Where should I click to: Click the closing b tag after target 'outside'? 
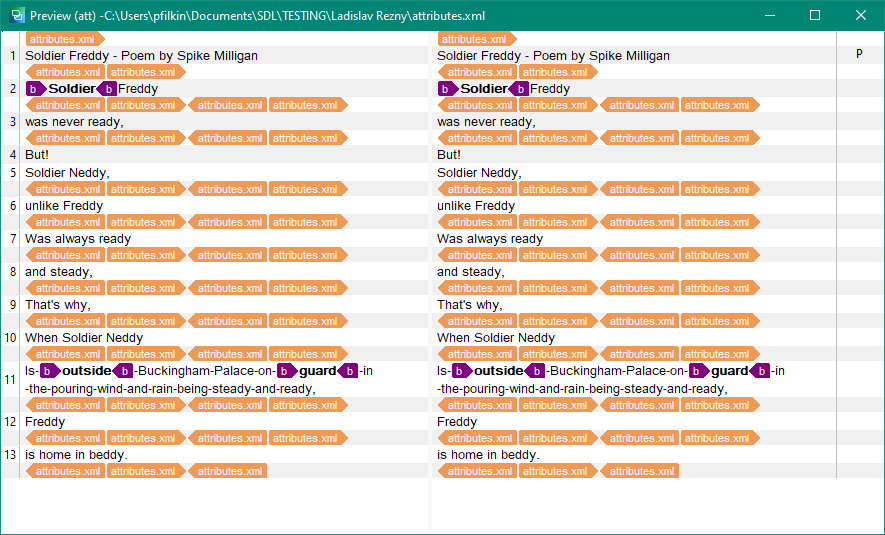pyautogui.click(x=534, y=371)
